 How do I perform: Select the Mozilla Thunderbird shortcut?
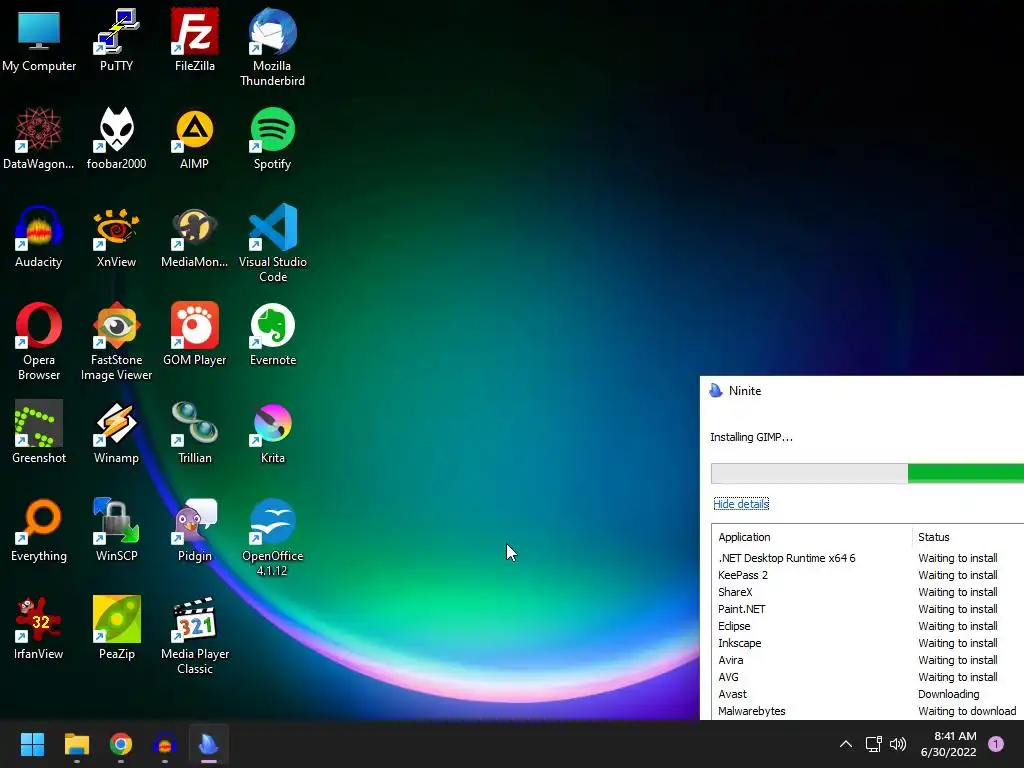coord(272,47)
